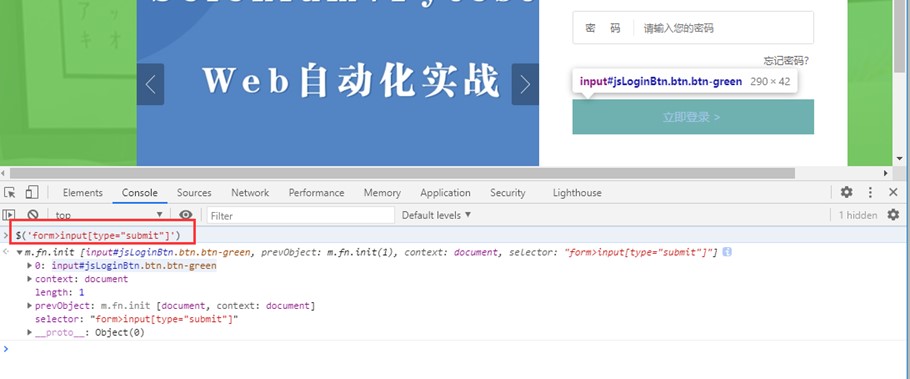Open the Security tab
The width and height of the screenshot is (910, 379).
coord(507,193)
